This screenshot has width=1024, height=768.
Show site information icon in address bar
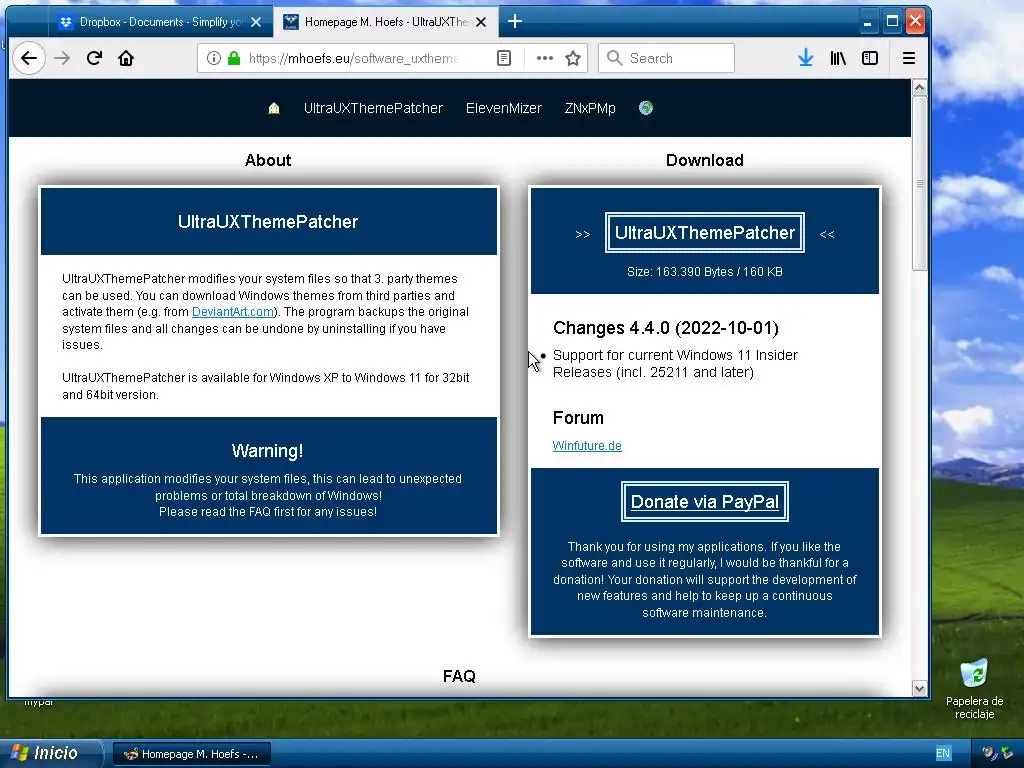(x=214, y=58)
